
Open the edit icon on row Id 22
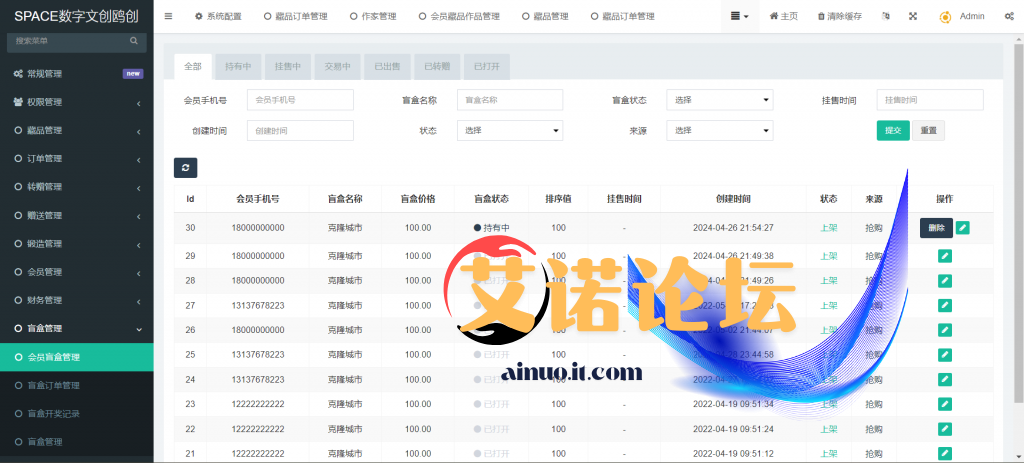point(944,429)
